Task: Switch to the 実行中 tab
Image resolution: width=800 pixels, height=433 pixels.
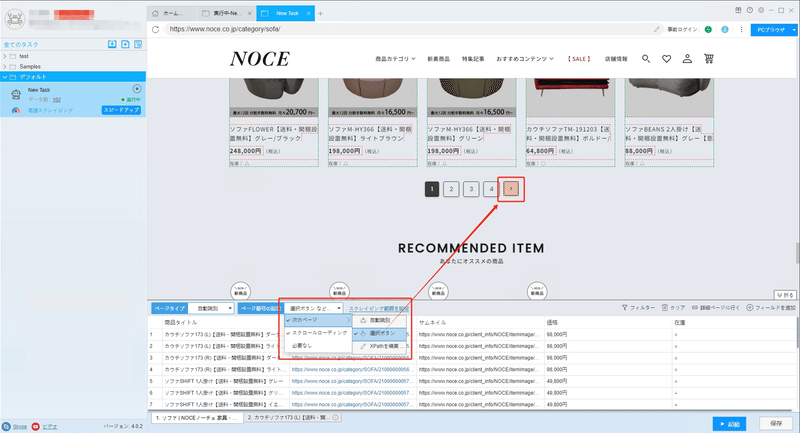Action: 227,13
